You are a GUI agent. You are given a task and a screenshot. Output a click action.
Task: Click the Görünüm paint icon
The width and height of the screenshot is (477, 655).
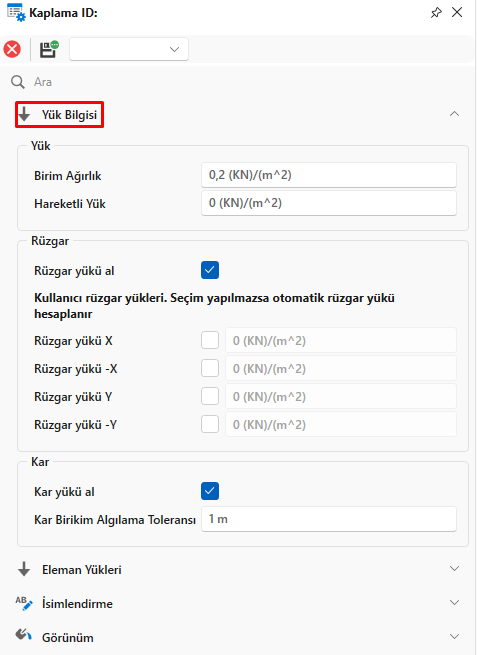coord(23,635)
